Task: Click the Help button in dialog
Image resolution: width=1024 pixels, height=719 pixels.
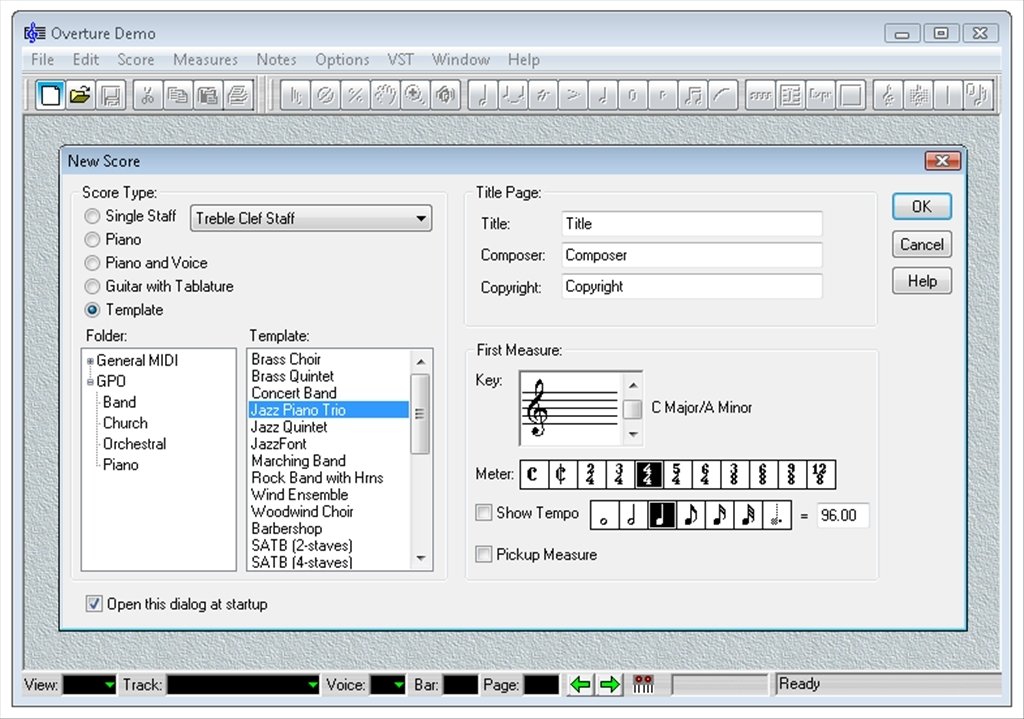Action: (x=921, y=281)
